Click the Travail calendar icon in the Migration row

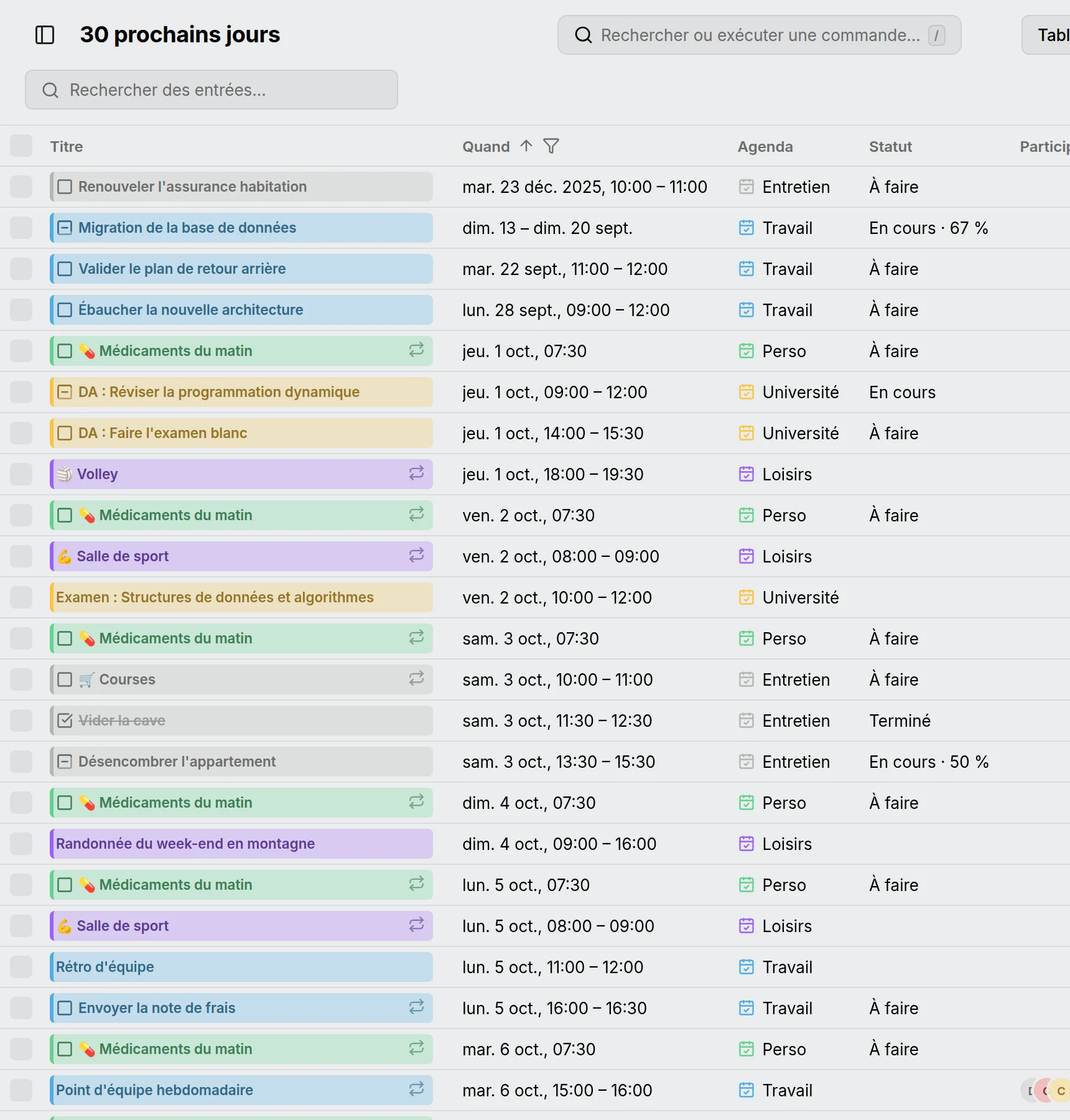coord(747,228)
